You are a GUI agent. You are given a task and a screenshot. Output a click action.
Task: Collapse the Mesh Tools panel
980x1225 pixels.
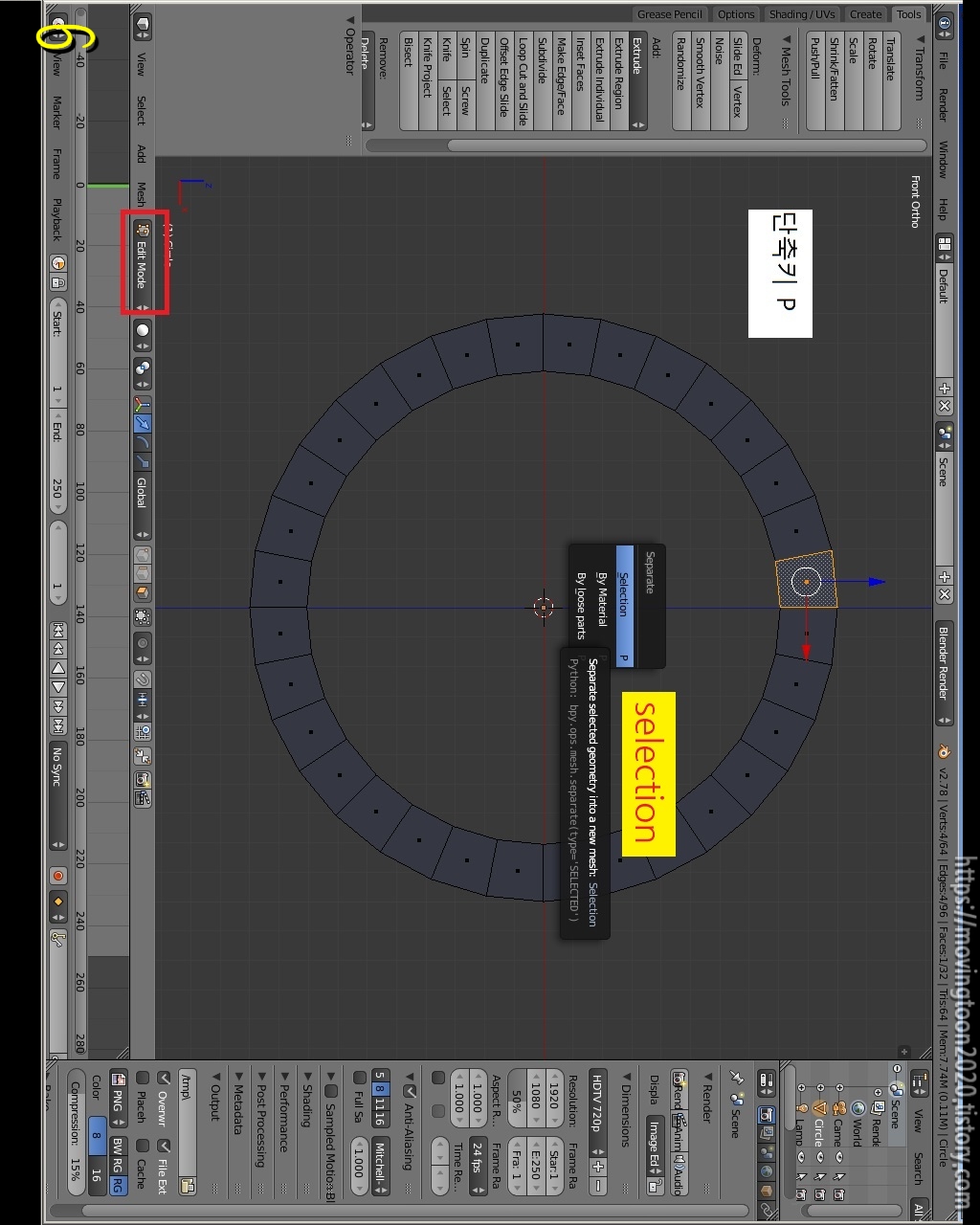[x=787, y=73]
